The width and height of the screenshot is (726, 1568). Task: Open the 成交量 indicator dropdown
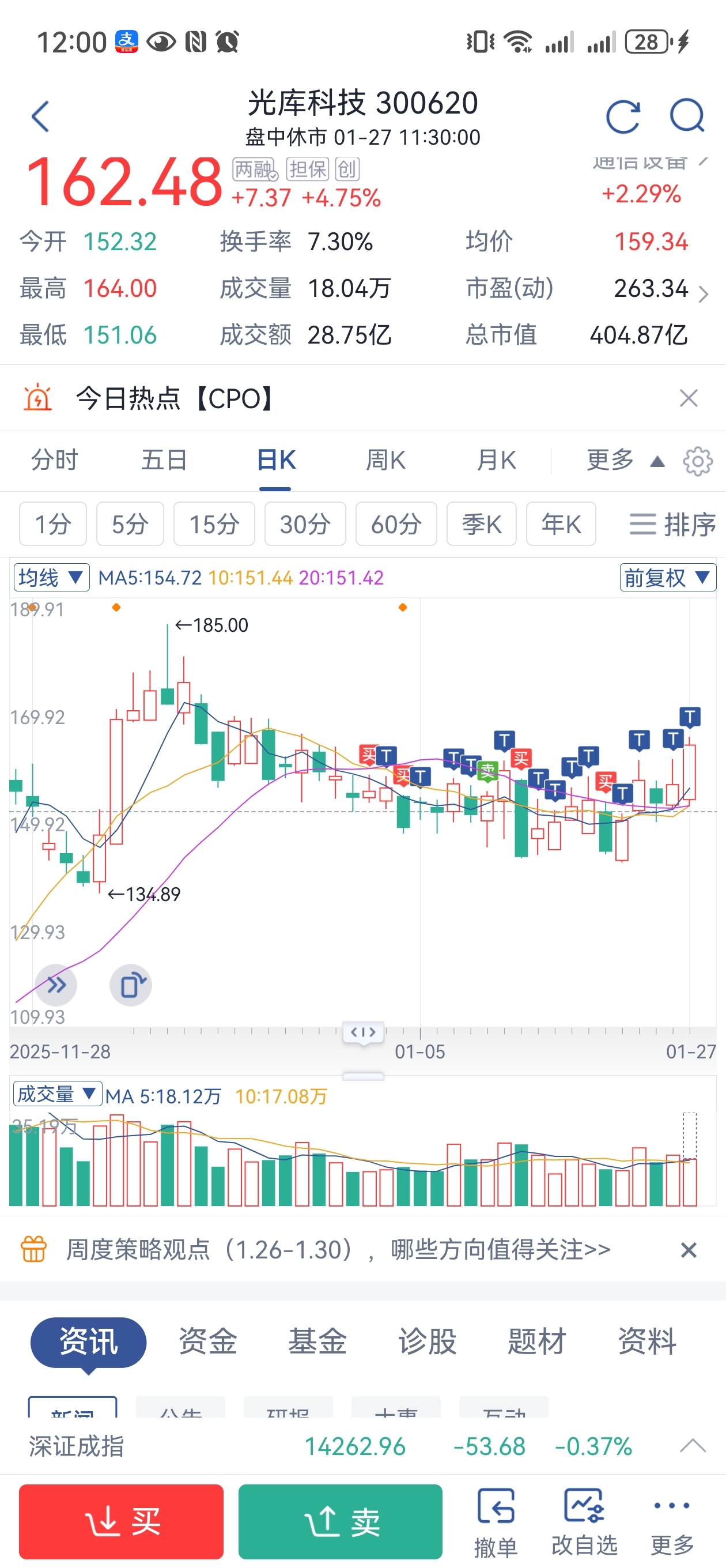tap(57, 1095)
